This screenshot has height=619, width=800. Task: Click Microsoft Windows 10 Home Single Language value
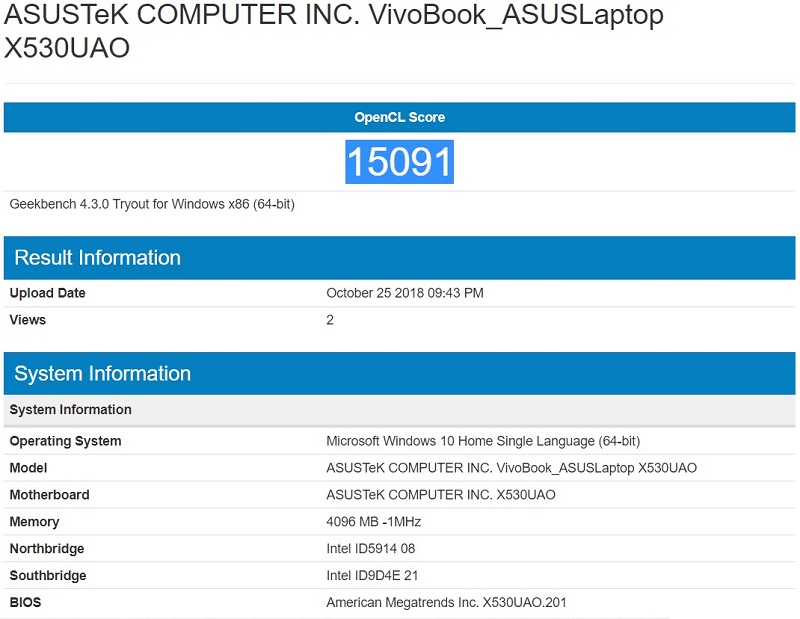click(x=483, y=441)
